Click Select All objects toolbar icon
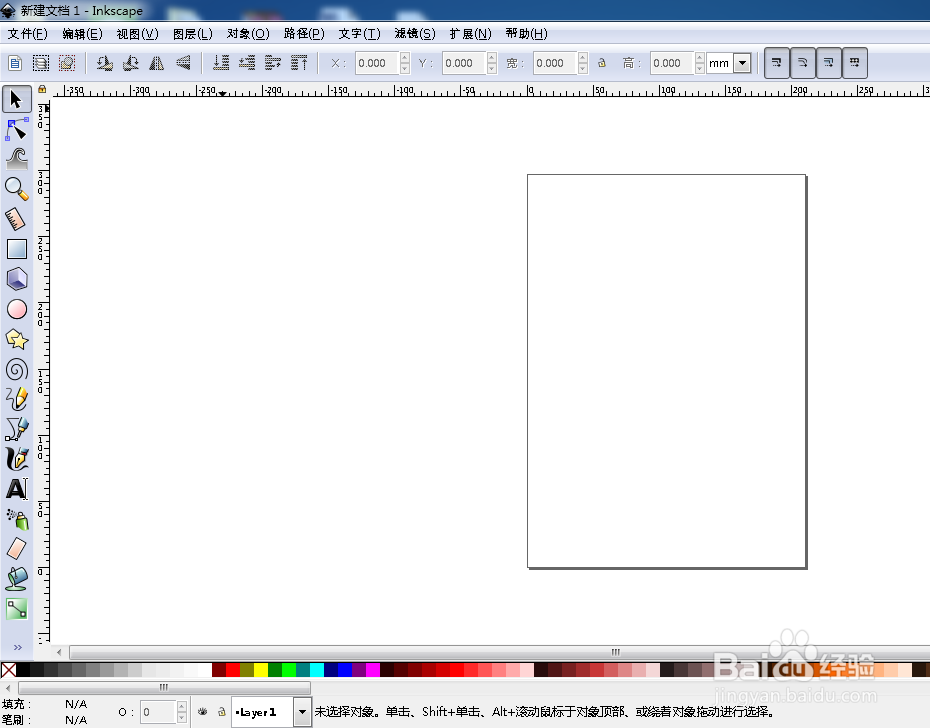 pos(15,63)
